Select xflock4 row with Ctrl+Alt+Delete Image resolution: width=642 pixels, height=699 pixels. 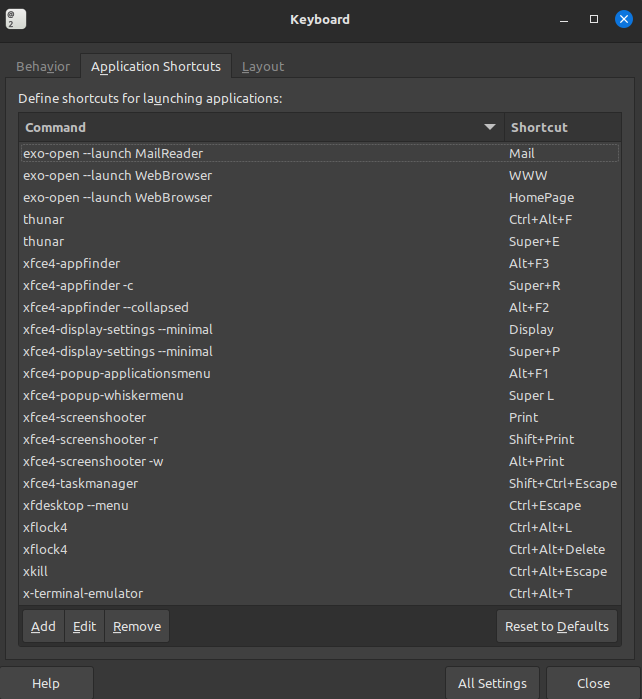[x=320, y=549]
